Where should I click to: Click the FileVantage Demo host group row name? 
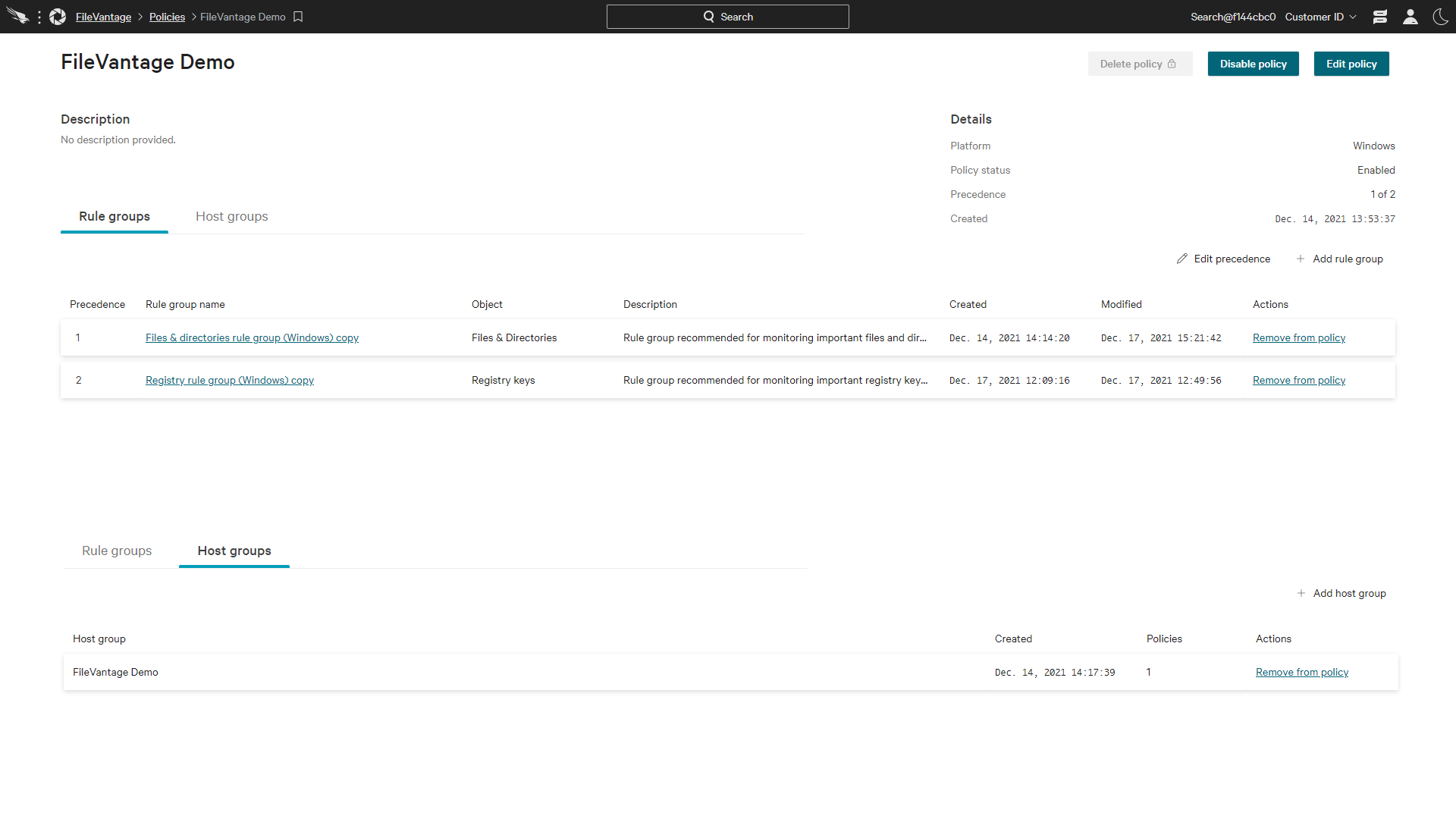115,672
